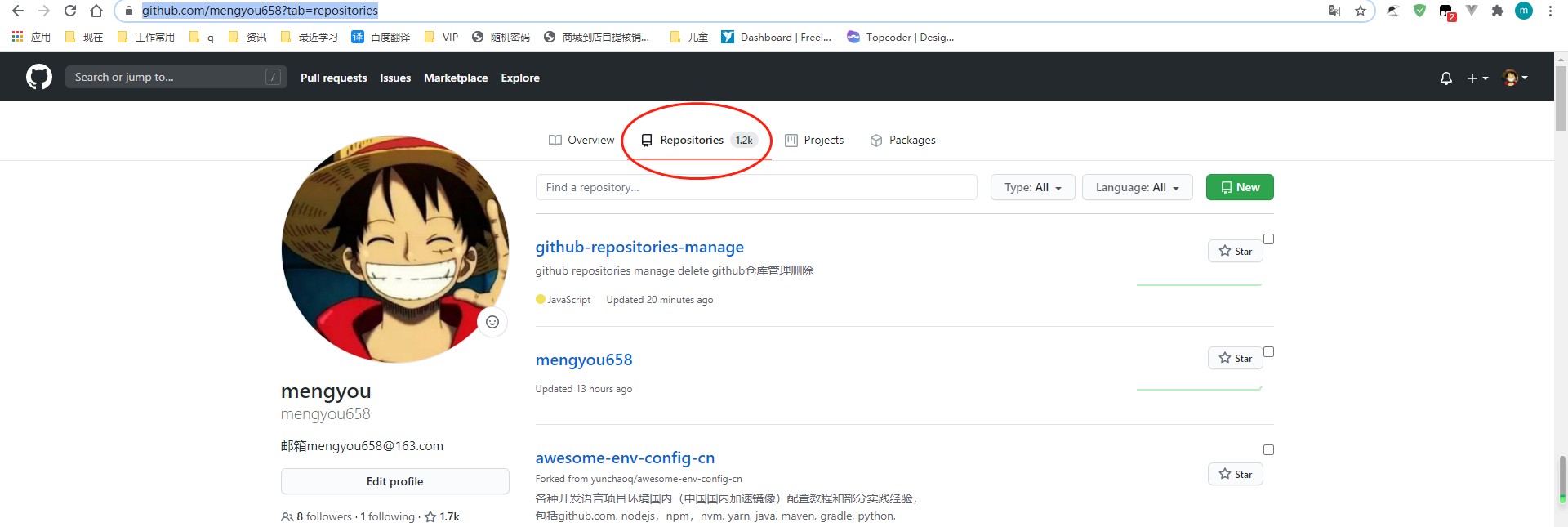Screen dimensions: 1568x527
Task: Go back with browser back arrow
Action: click(x=18, y=11)
